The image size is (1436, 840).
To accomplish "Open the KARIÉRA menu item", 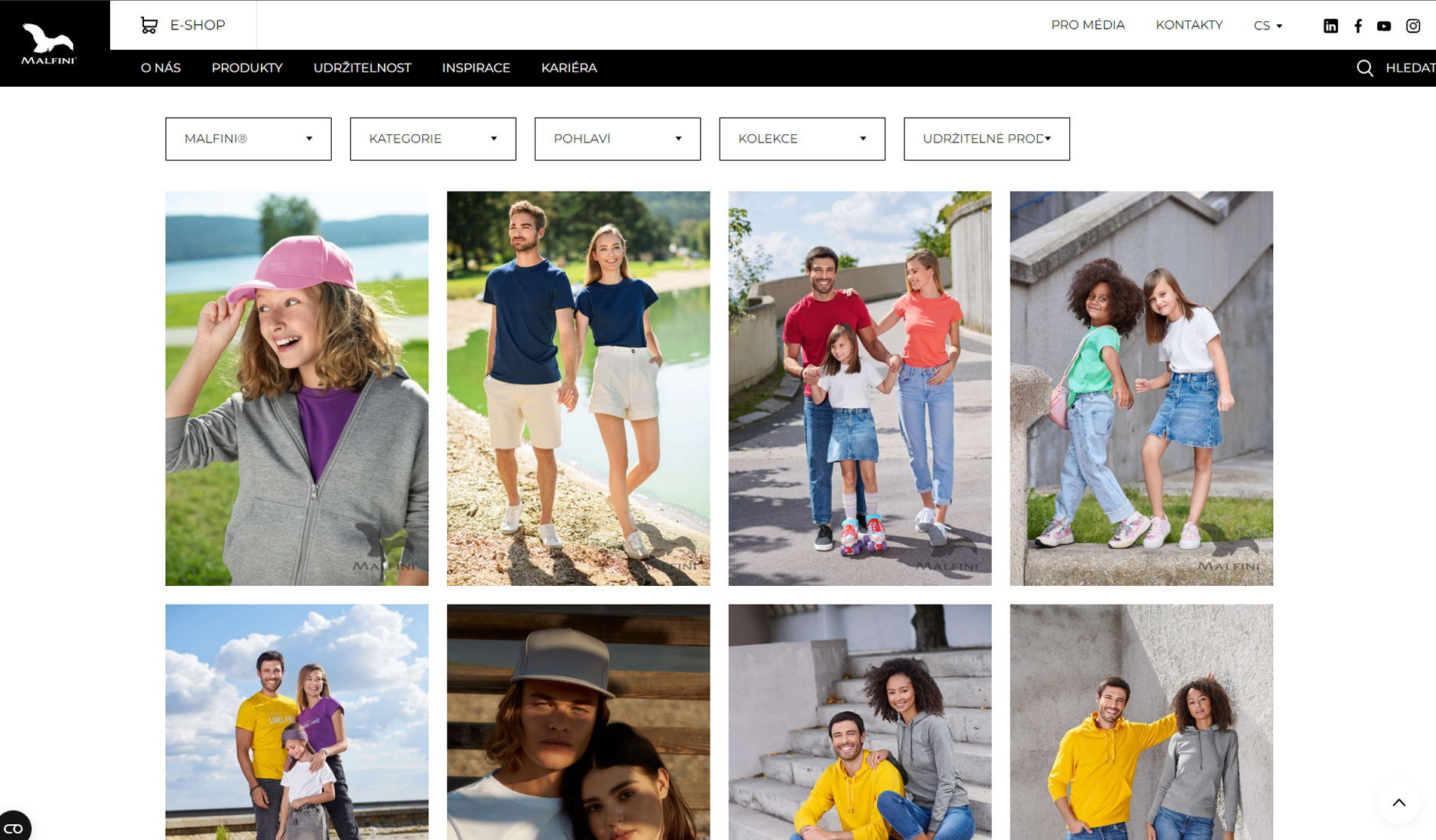I will [569, 68].
